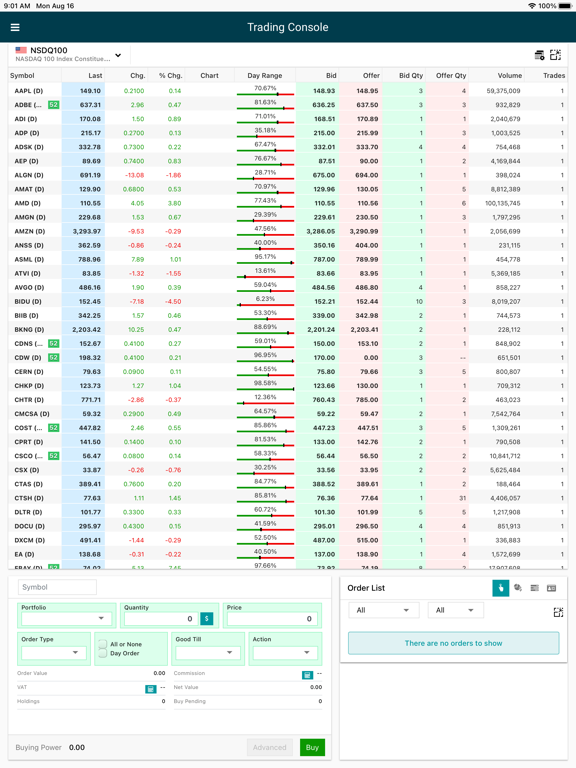Screen dimensions: 576x768
Task: Focus the Quantity input field
Action: [x=161, y=619]
